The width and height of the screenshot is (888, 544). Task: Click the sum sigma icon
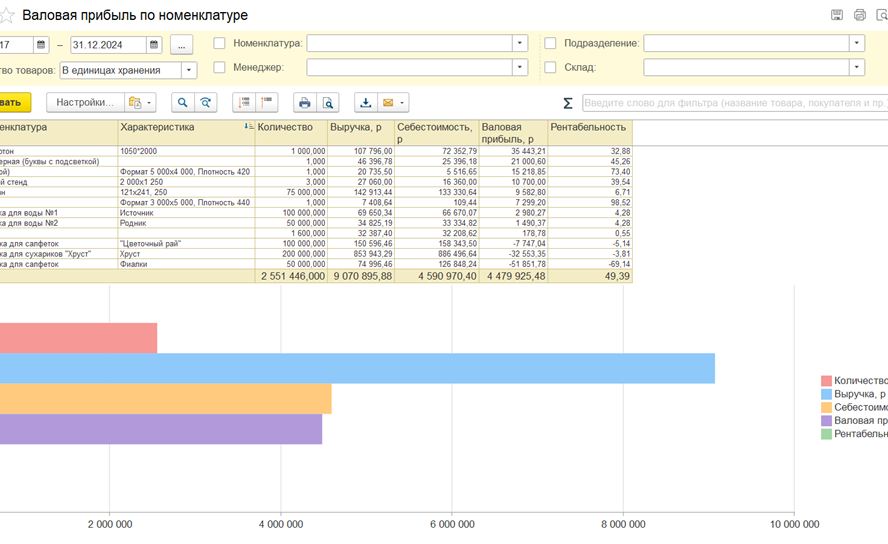[x=568, y=103]
